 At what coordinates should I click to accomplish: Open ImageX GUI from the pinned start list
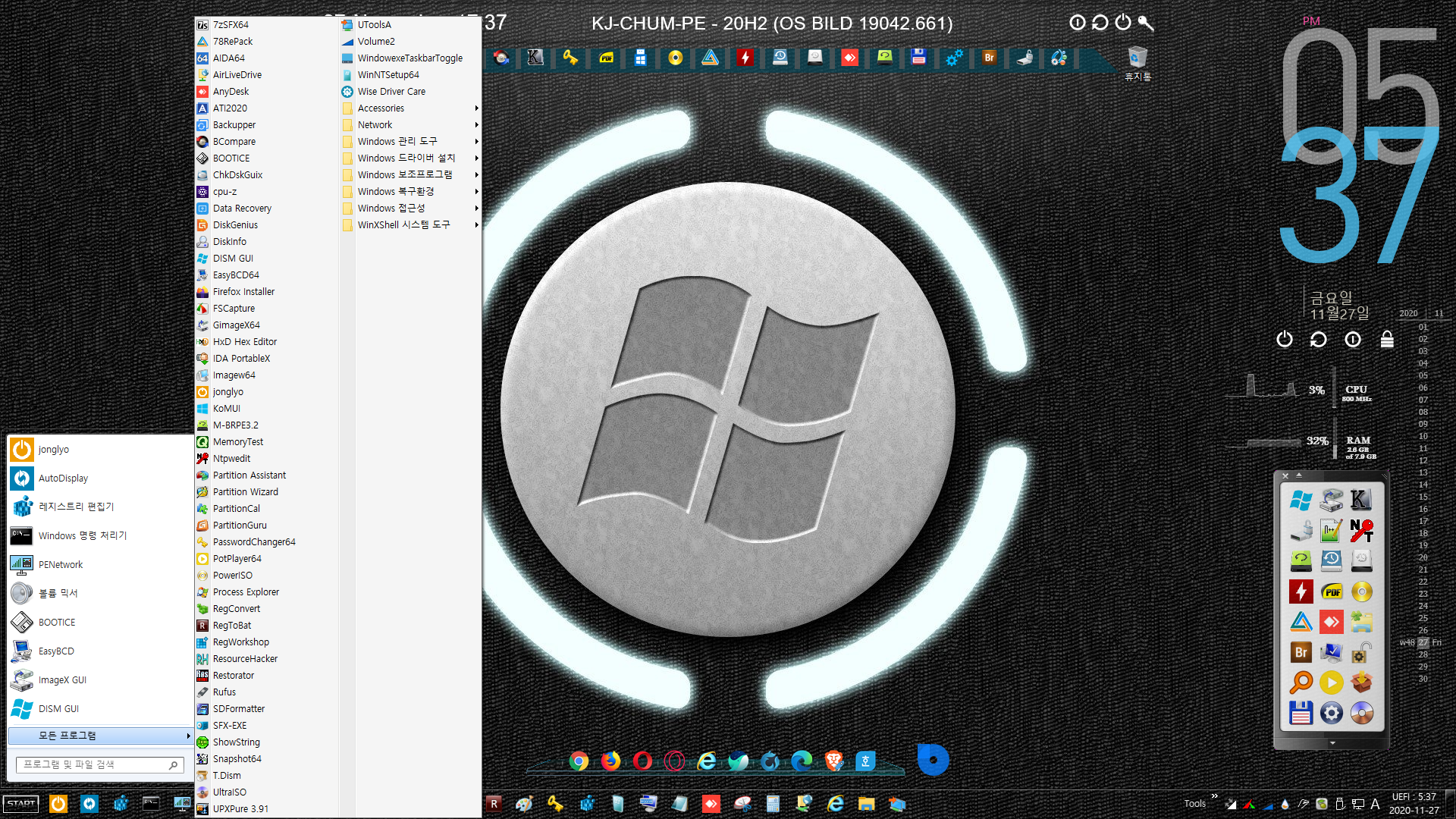coord(100,680)
